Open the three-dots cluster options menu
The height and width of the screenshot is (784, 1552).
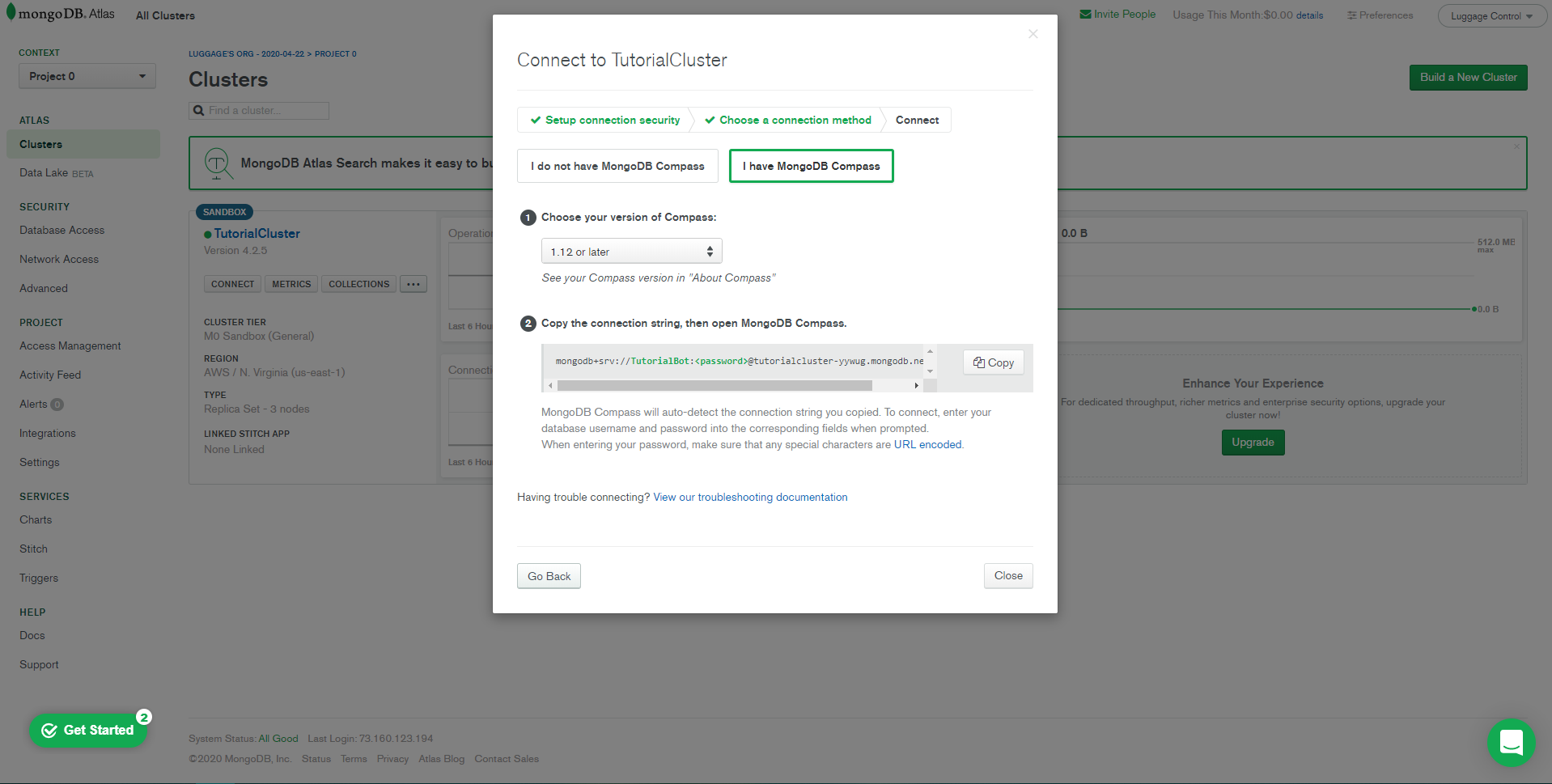tap(413, 284)
